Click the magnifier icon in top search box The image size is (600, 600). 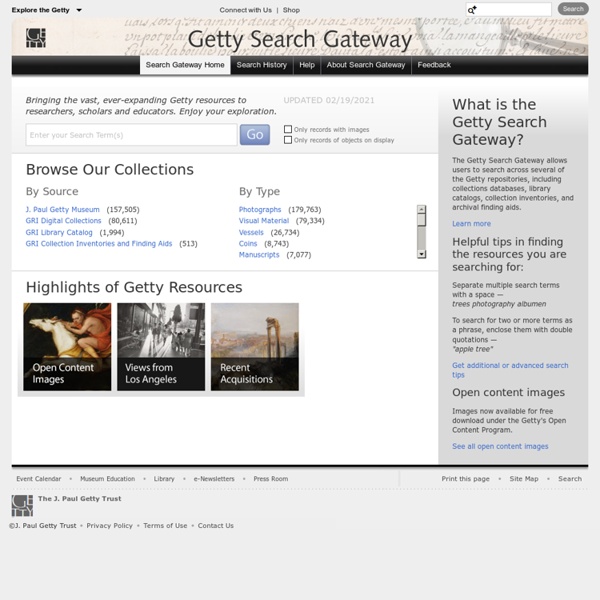[472, 10]
